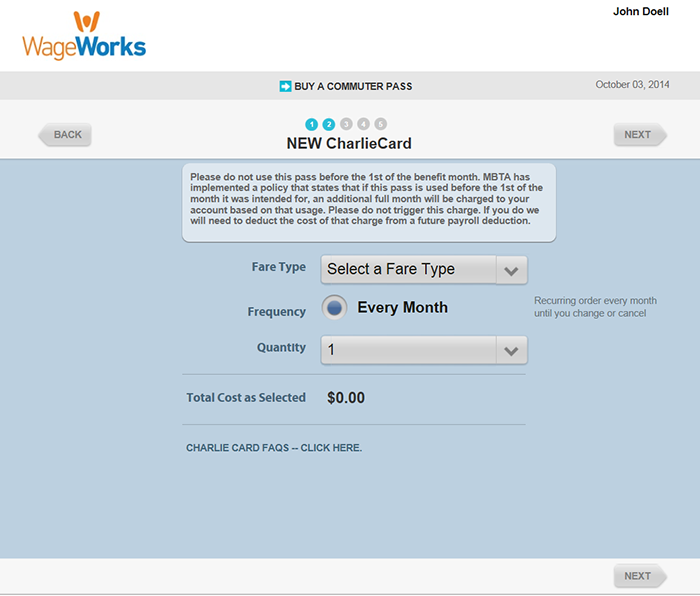The width and height of the screenshot is (700, 596).
Task: Click the Fare Type field label
Action: [x=279, y=267]
